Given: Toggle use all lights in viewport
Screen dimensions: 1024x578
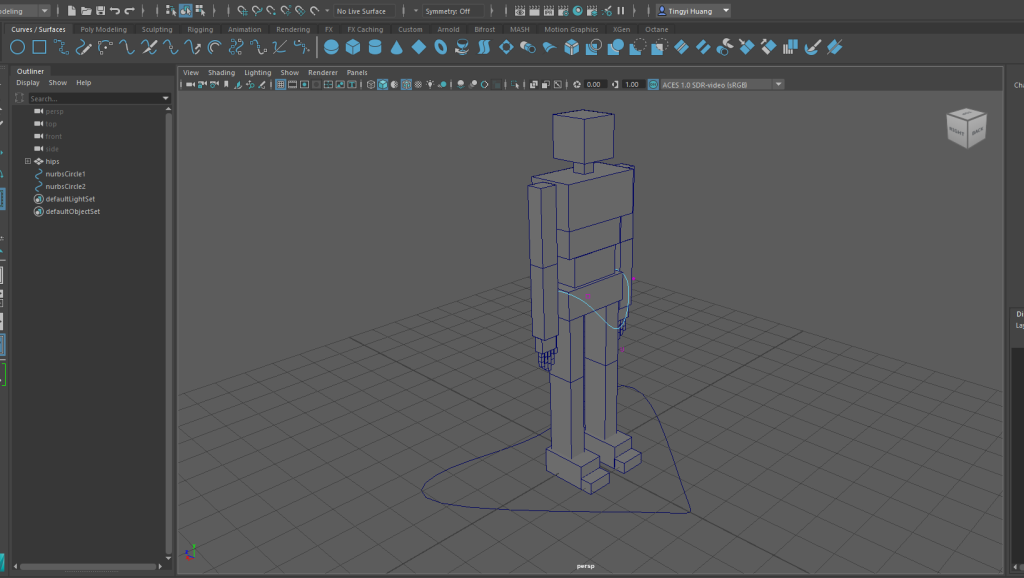Looking at the screenshot, I should [430, 84].
